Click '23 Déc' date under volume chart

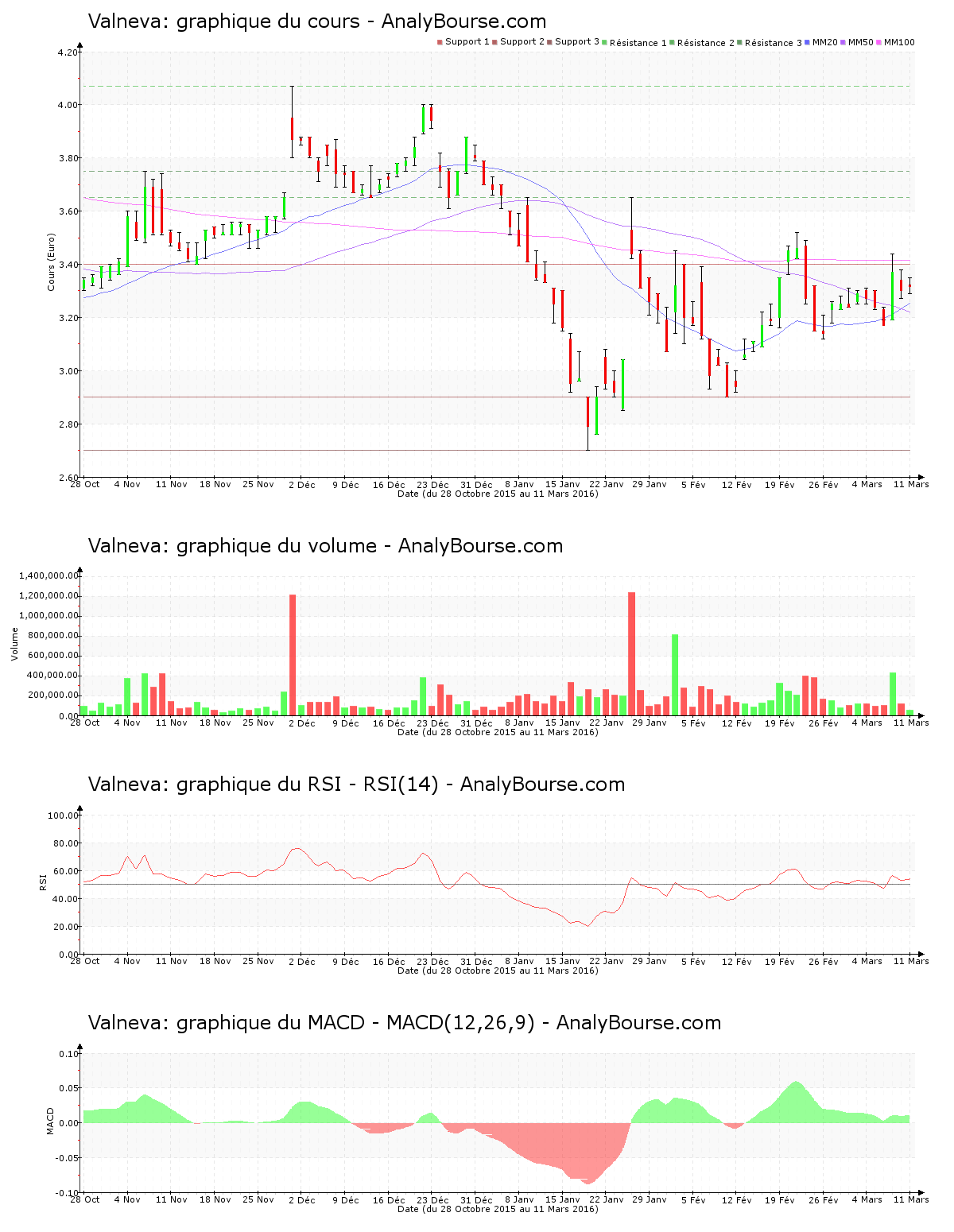coord(432,723)
